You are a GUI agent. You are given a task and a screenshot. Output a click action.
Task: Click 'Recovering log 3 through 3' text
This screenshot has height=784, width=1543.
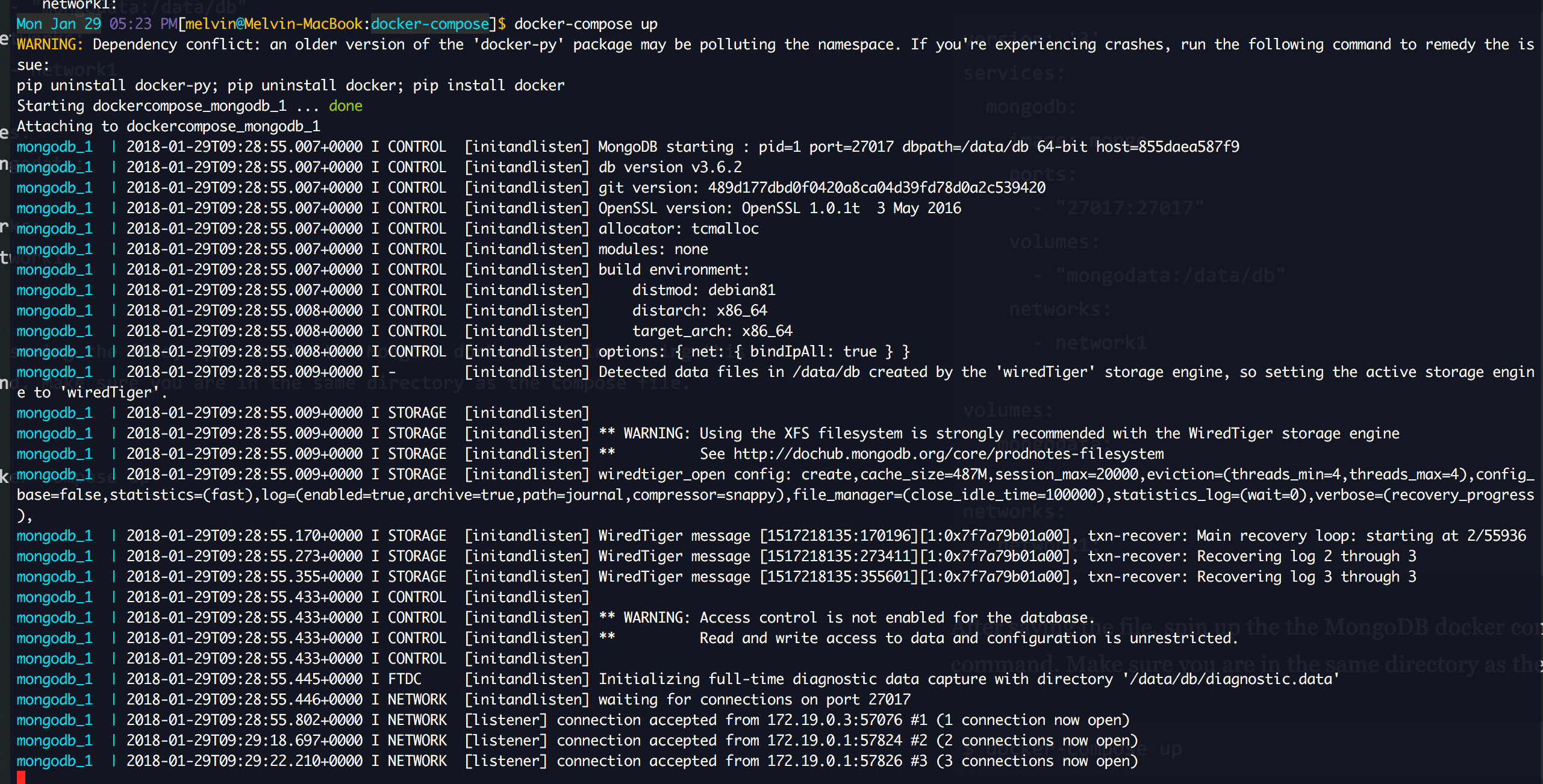(x=1307, y=577)
